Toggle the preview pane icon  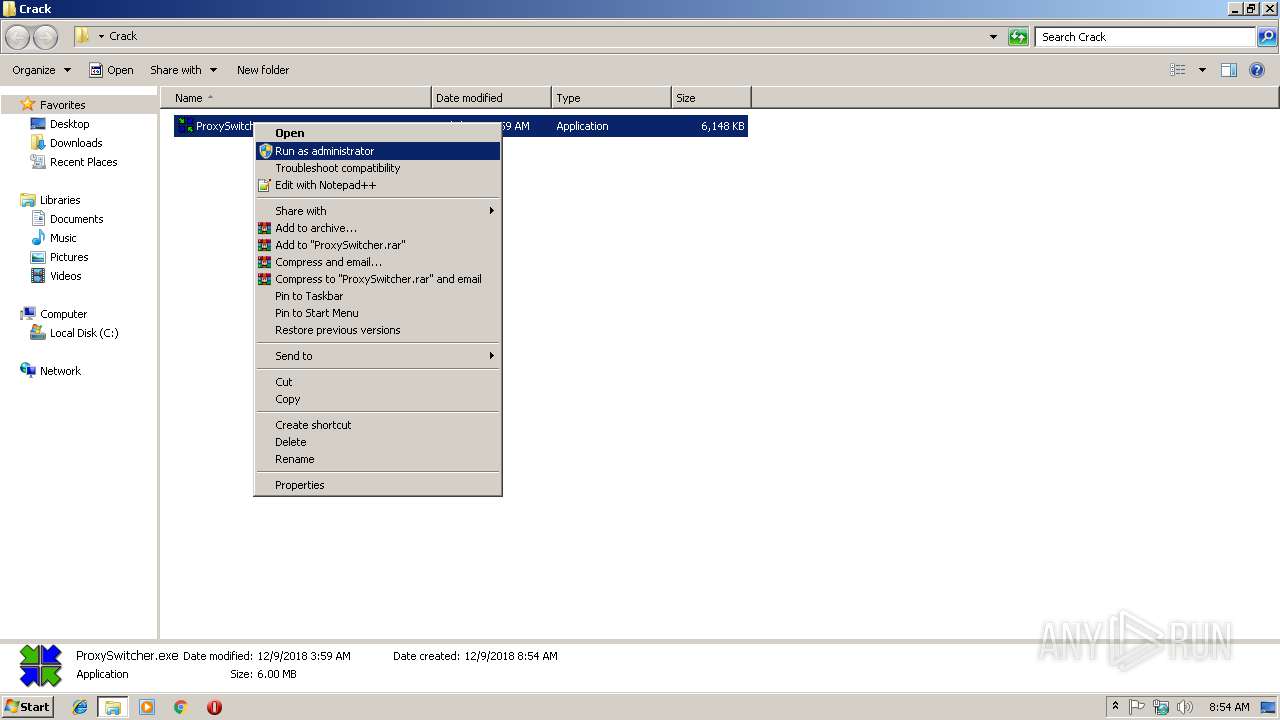(1229, 70)
